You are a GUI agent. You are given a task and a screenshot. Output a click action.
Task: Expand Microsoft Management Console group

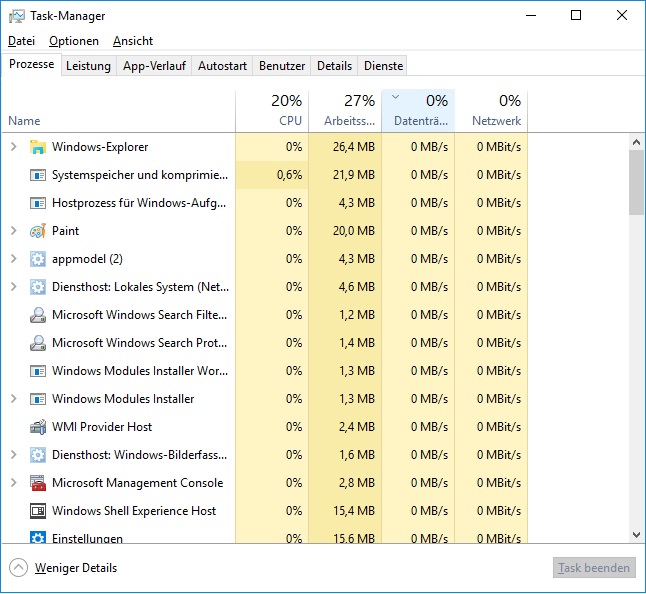pos(14,483)
